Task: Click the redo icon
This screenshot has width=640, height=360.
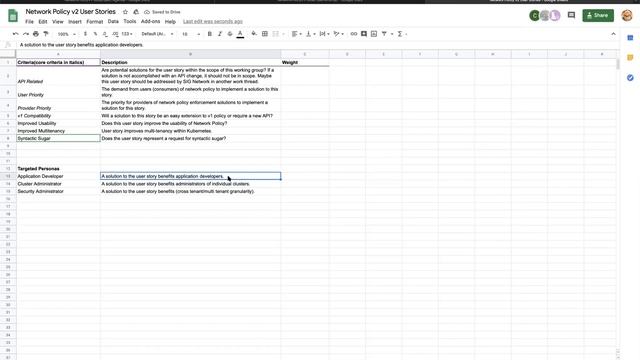Action: click(26, 34)
